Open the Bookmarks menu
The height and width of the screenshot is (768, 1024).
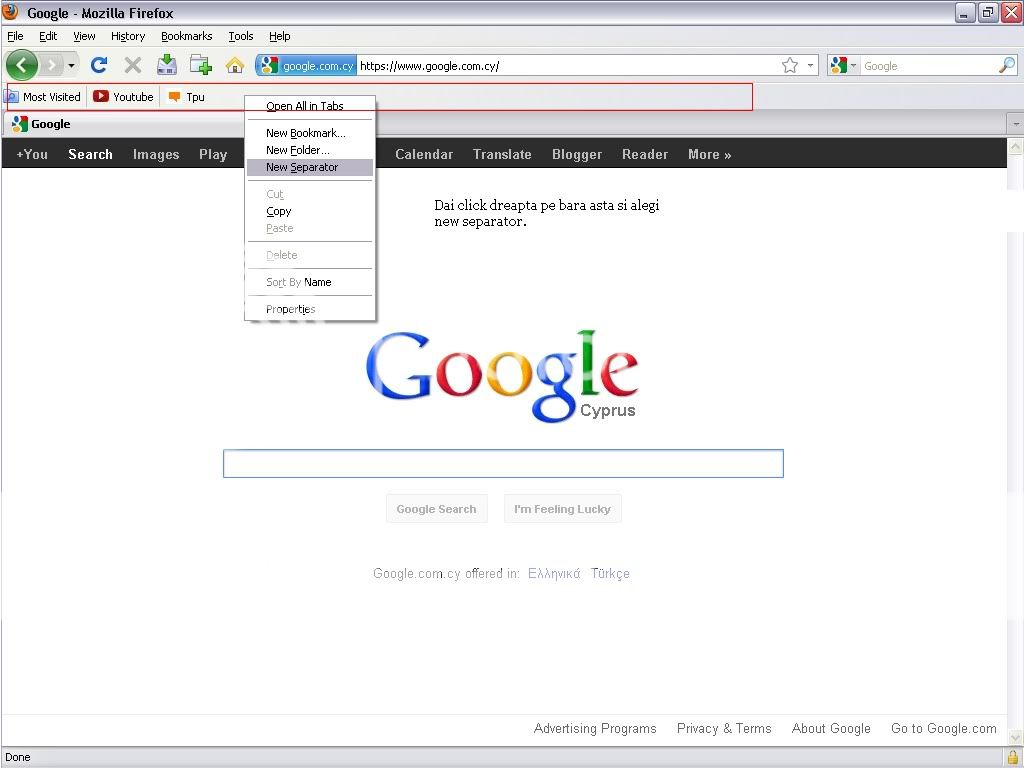click(x=187, y=36)
